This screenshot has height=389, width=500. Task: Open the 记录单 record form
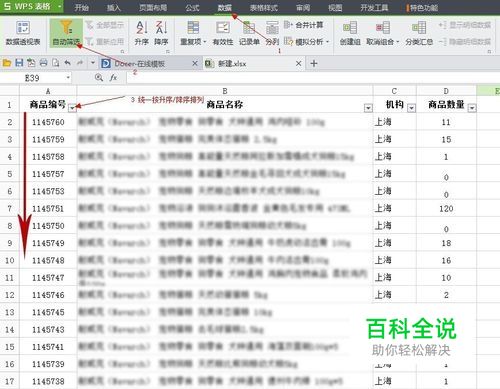coord(249,33)
